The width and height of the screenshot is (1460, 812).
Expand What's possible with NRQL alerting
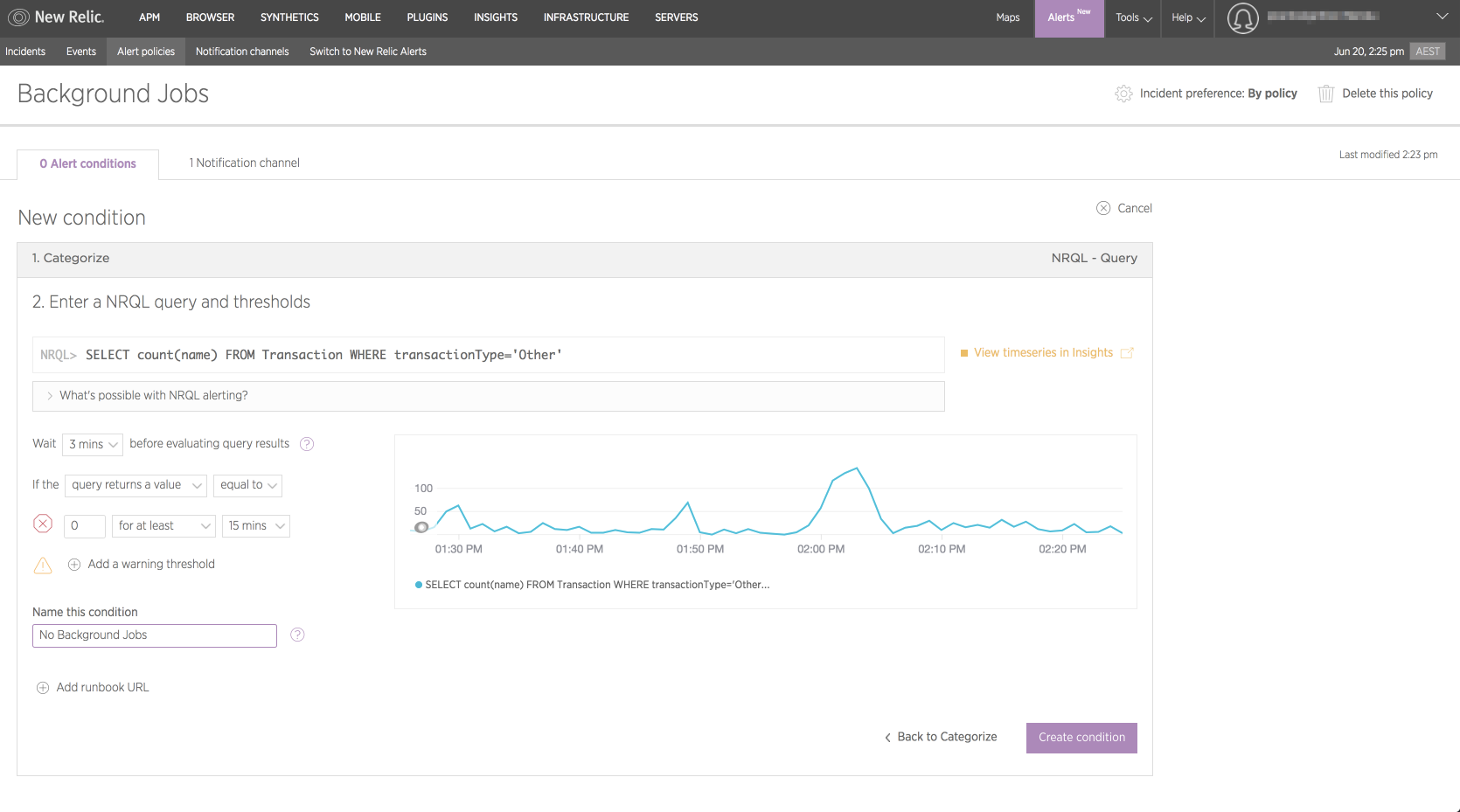(489, 396)
